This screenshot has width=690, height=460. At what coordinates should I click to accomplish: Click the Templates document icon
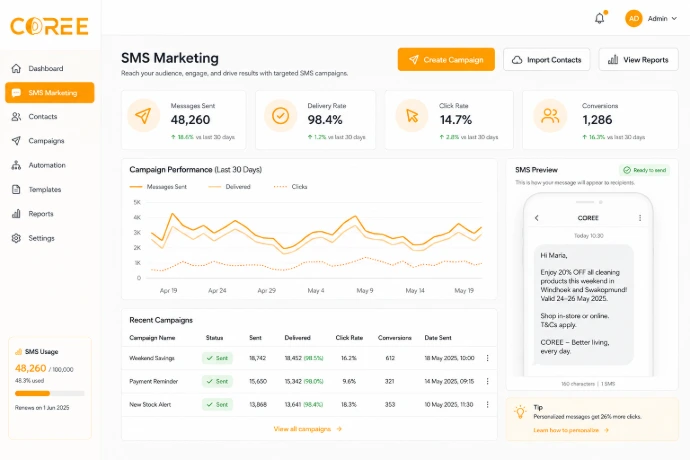click(x=16, y=189)
